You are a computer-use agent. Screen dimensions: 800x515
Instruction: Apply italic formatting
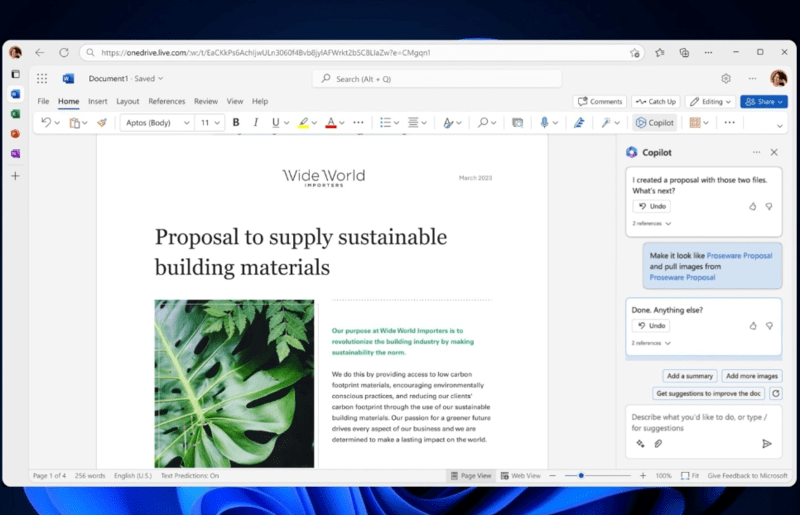tap(256, 123)
